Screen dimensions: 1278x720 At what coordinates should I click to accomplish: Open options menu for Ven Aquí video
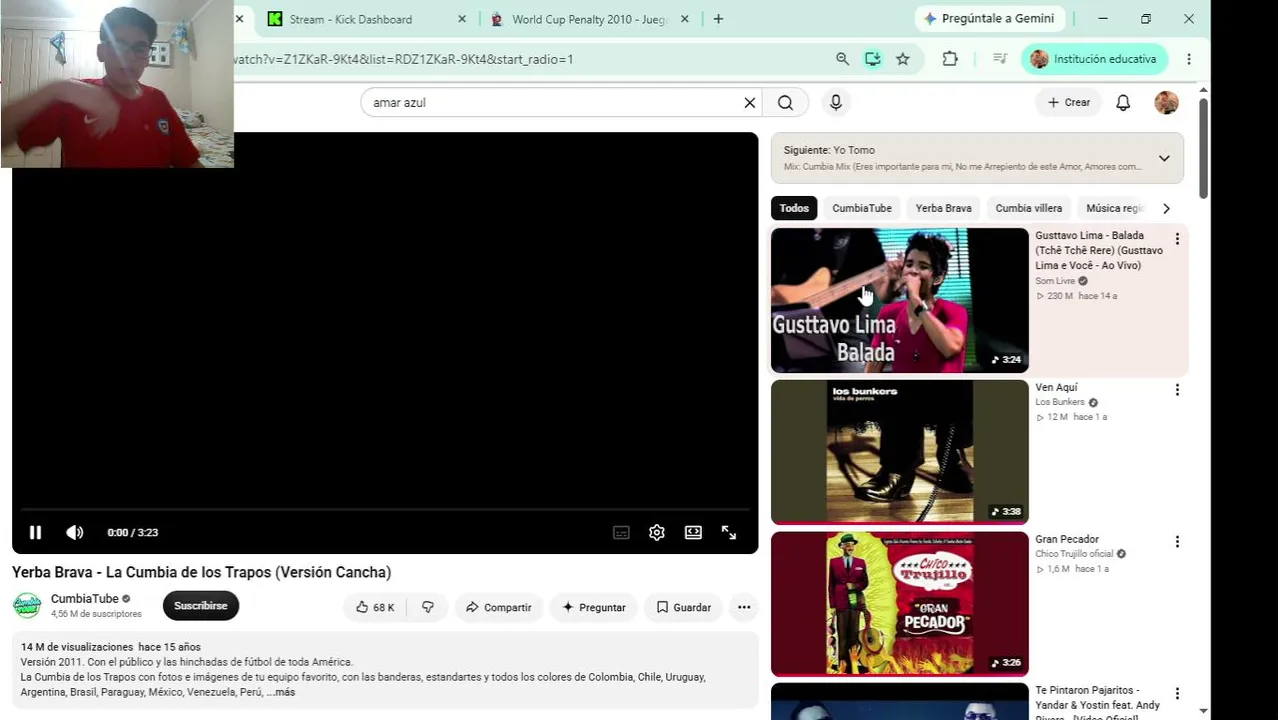click(x=1177, y=390)
